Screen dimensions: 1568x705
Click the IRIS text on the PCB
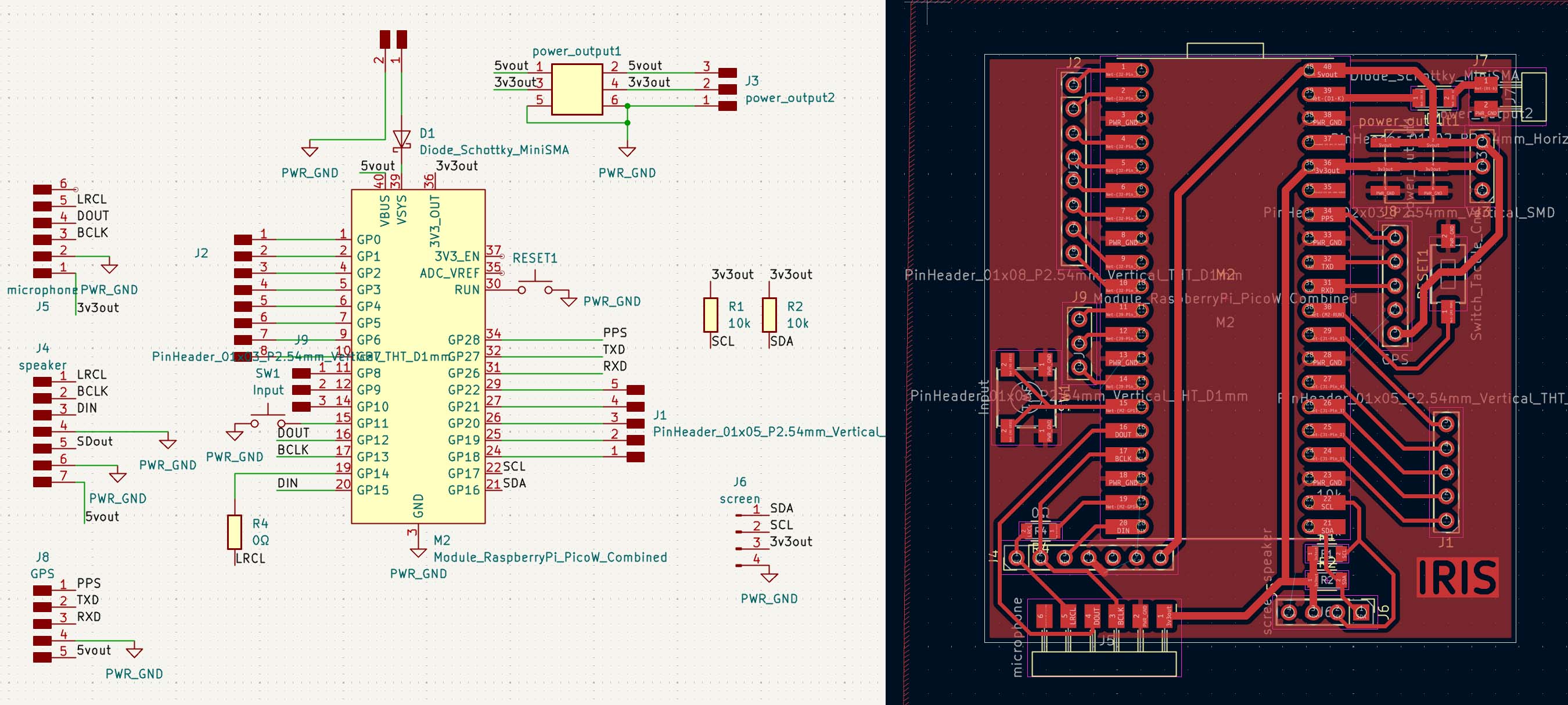(x=1457, y=577)
